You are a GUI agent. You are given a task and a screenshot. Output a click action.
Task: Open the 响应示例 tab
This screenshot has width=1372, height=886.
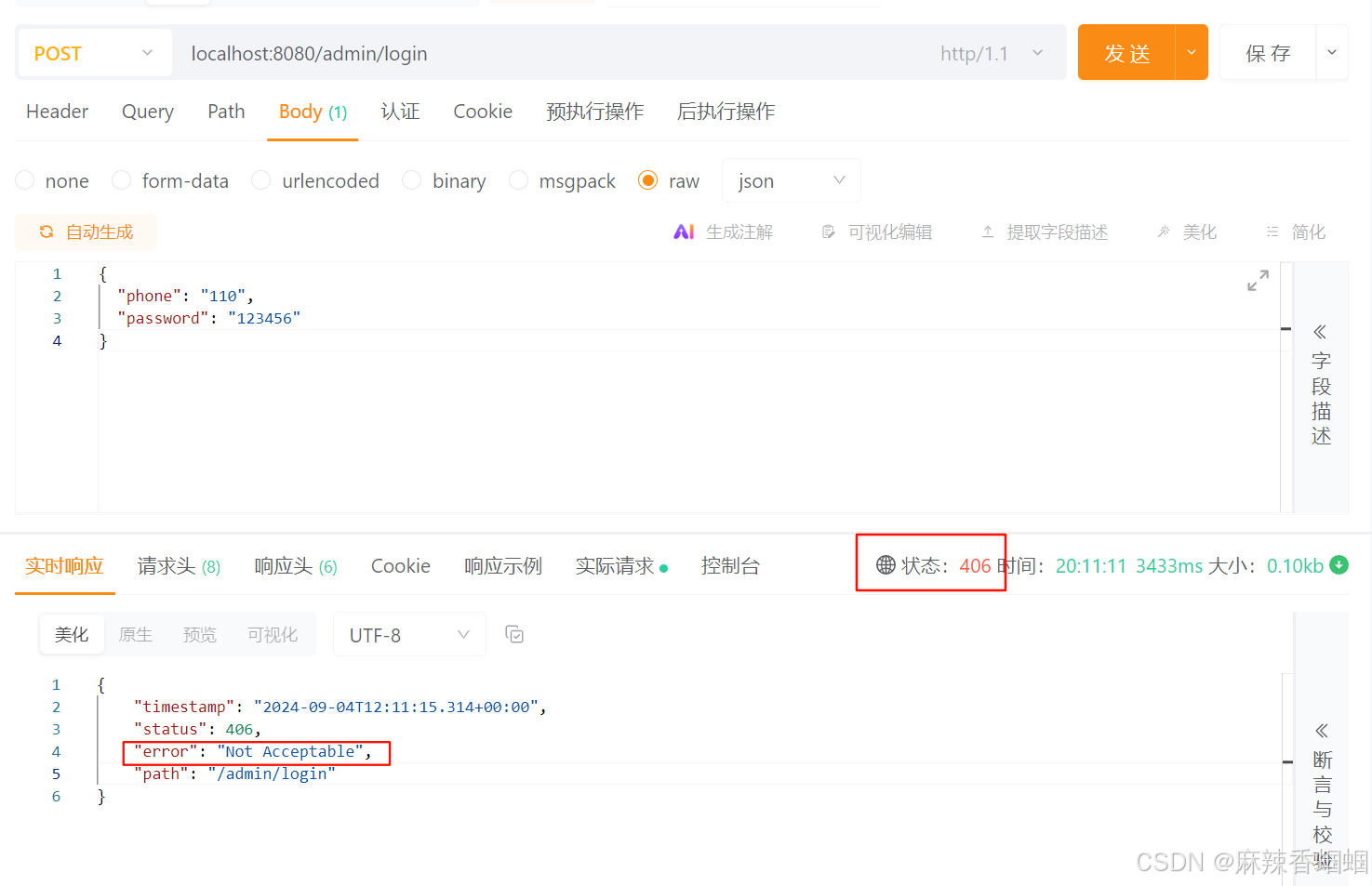(x=503, y=566)
